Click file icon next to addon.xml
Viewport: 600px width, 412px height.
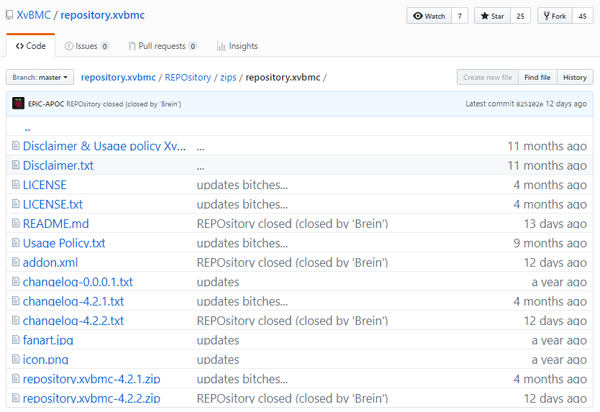(16, 262)
